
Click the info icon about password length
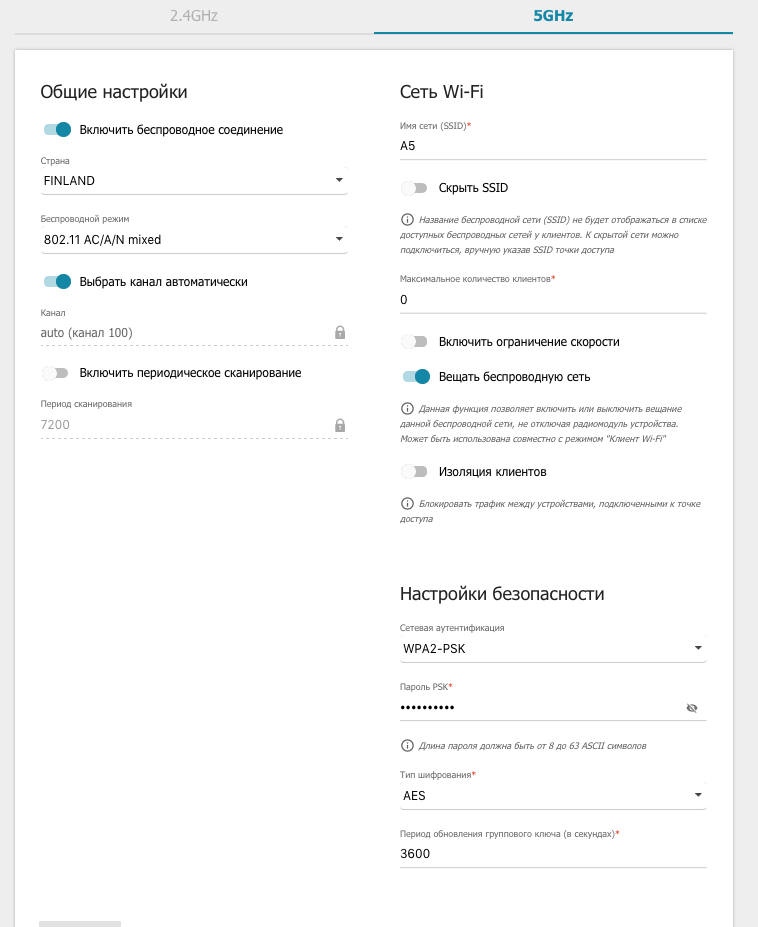tap(407, 745)
